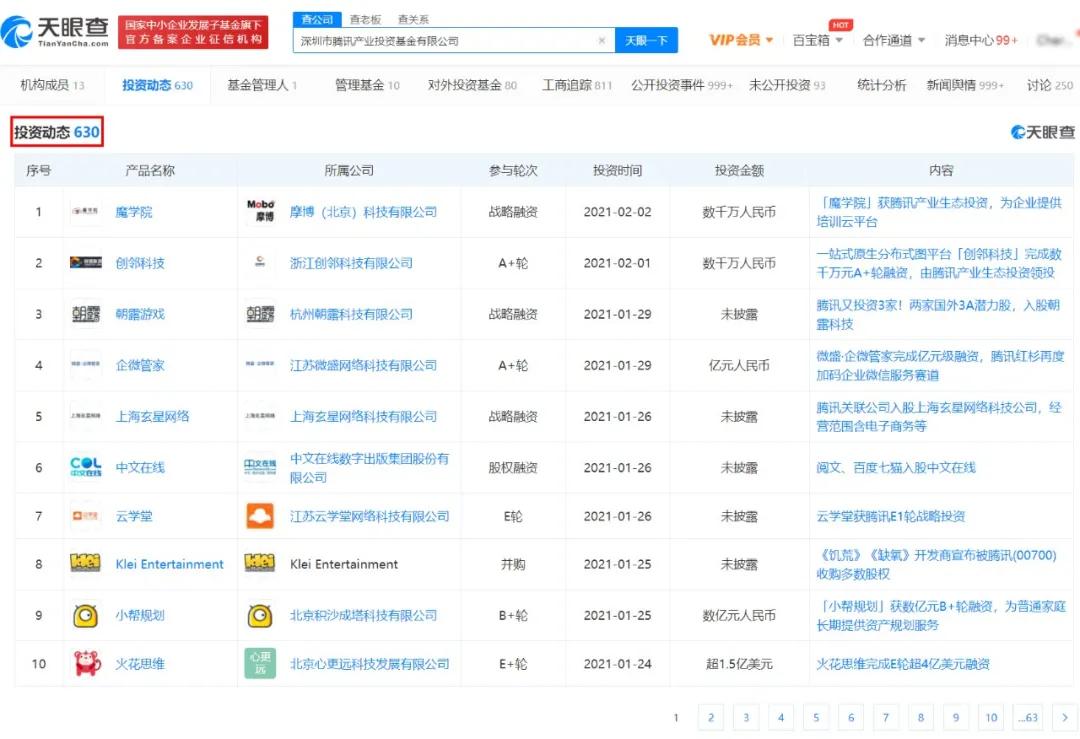Switch to 新闻舆情 tab

coord(965,85)
